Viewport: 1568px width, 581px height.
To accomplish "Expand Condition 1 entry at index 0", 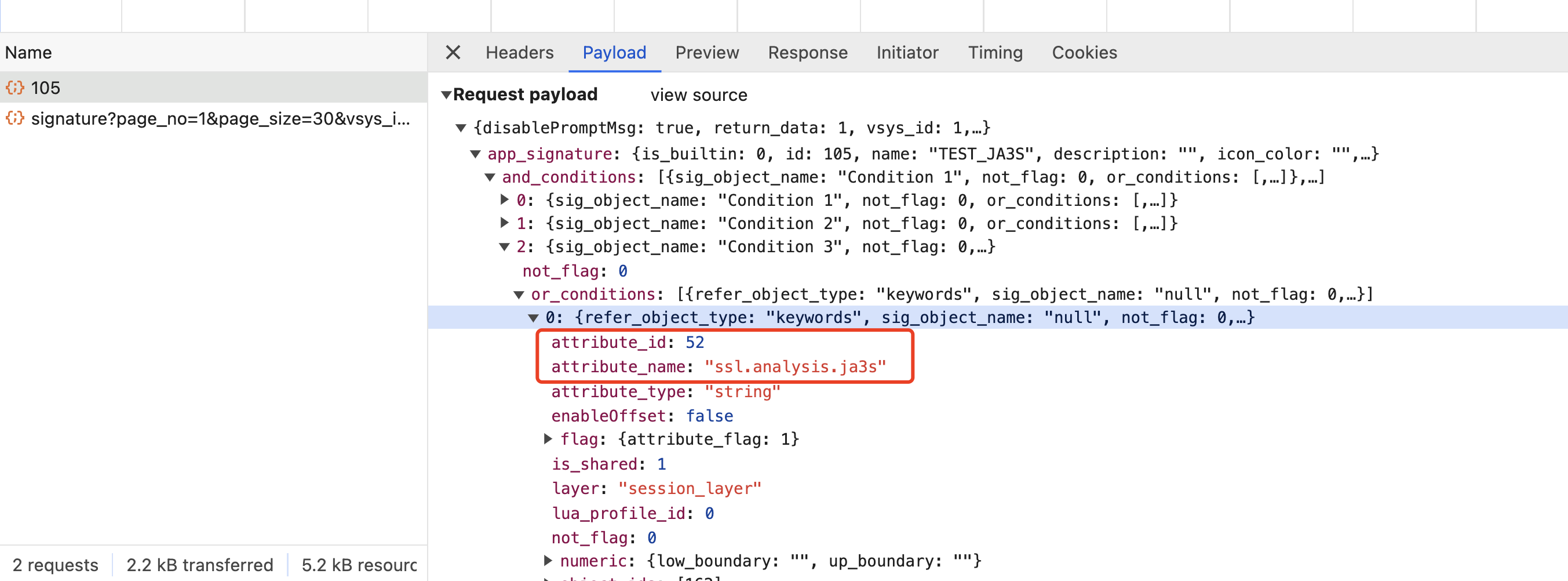I will (x=504, y=200).
